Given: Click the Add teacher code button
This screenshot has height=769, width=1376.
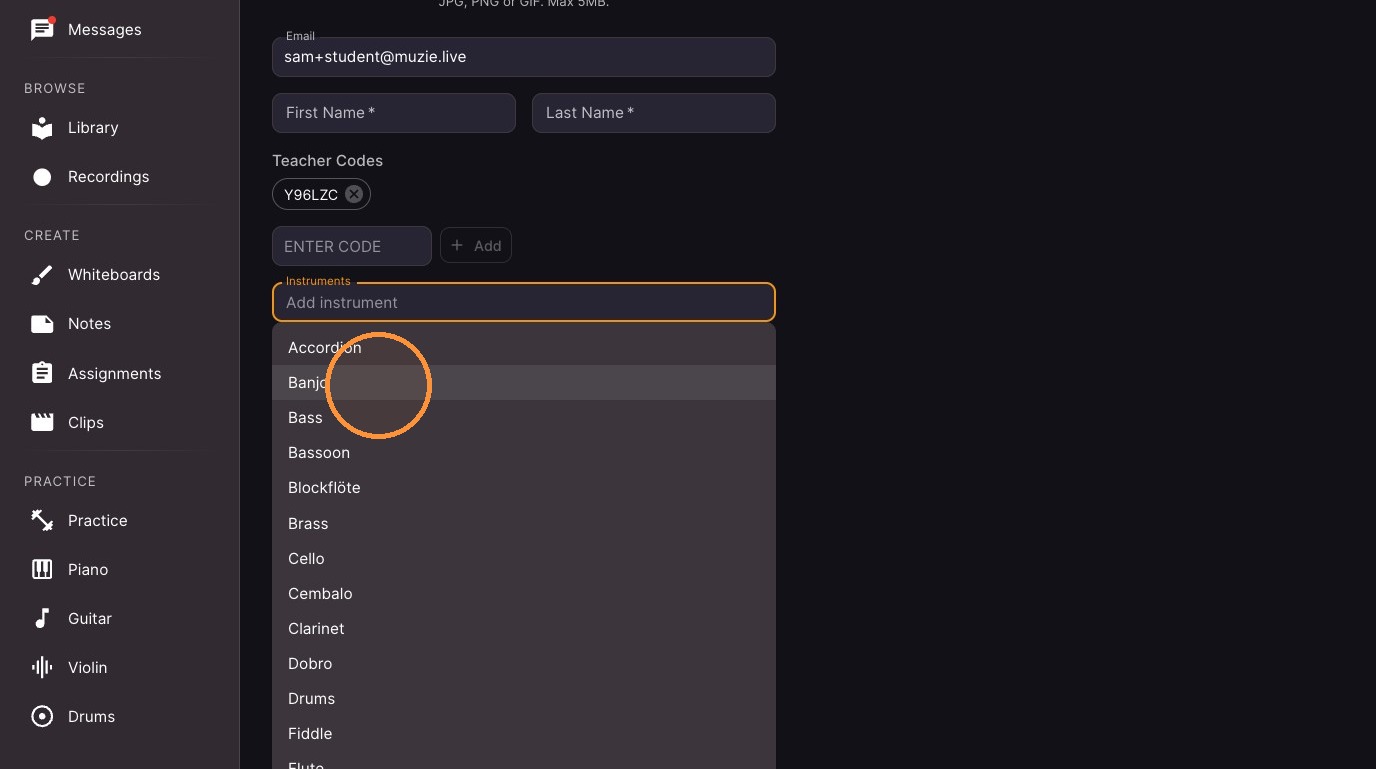Looking at the screenshot, I should 476,245.
